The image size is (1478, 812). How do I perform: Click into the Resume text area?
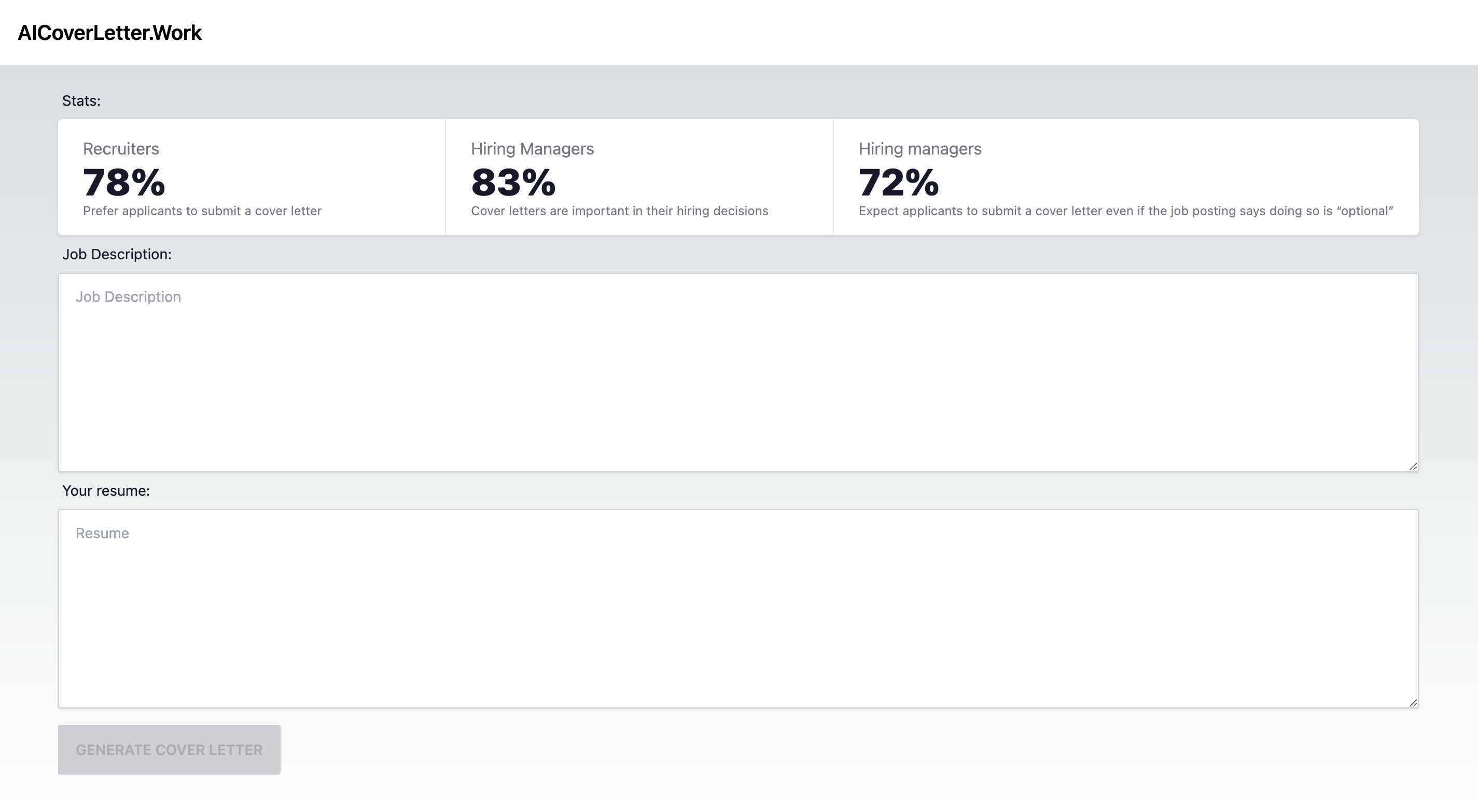coord(738,609)
